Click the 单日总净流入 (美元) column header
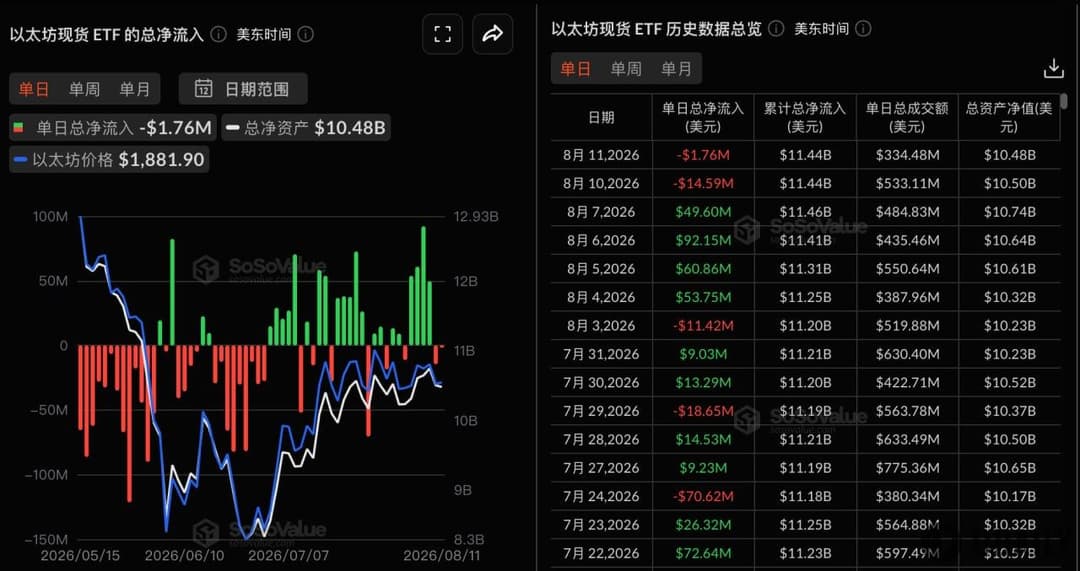1080x571 pixels. point(703,117)
